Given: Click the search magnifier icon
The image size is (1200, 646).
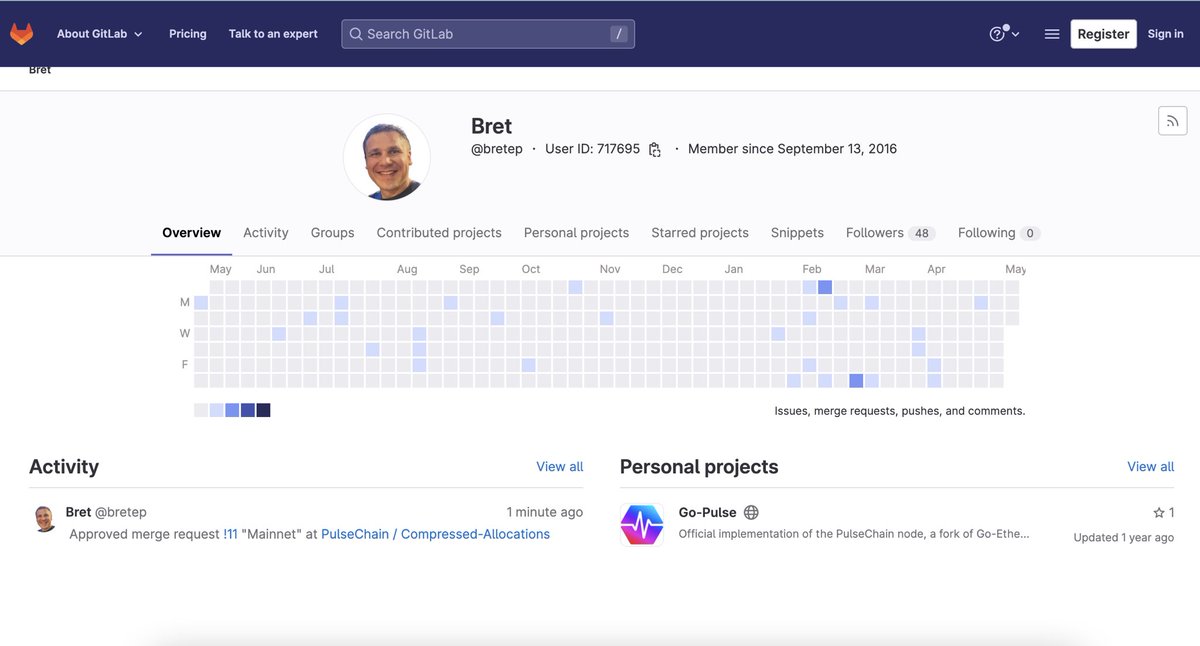Looking at the screenshot, I should (x=355, y=33).
